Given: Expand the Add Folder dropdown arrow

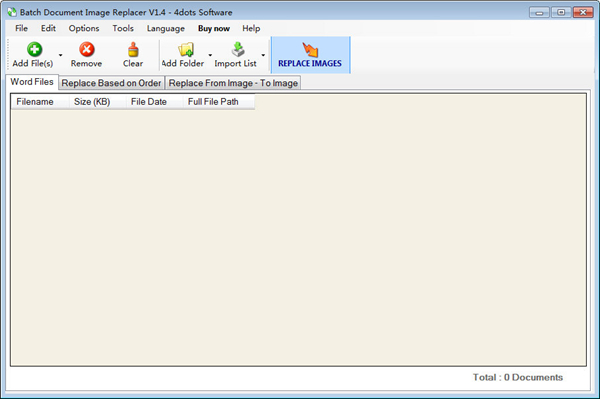Looking at the screenshot, I should point(210,55).
